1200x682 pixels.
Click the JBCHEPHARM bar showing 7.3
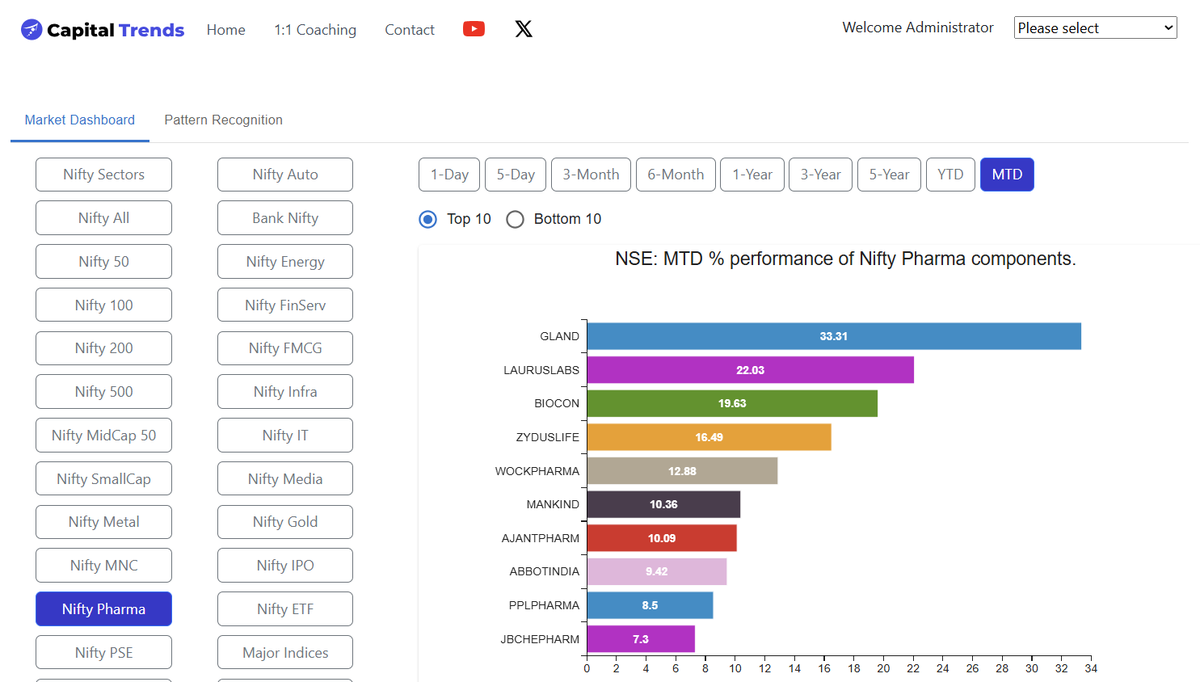pos(641,639)
